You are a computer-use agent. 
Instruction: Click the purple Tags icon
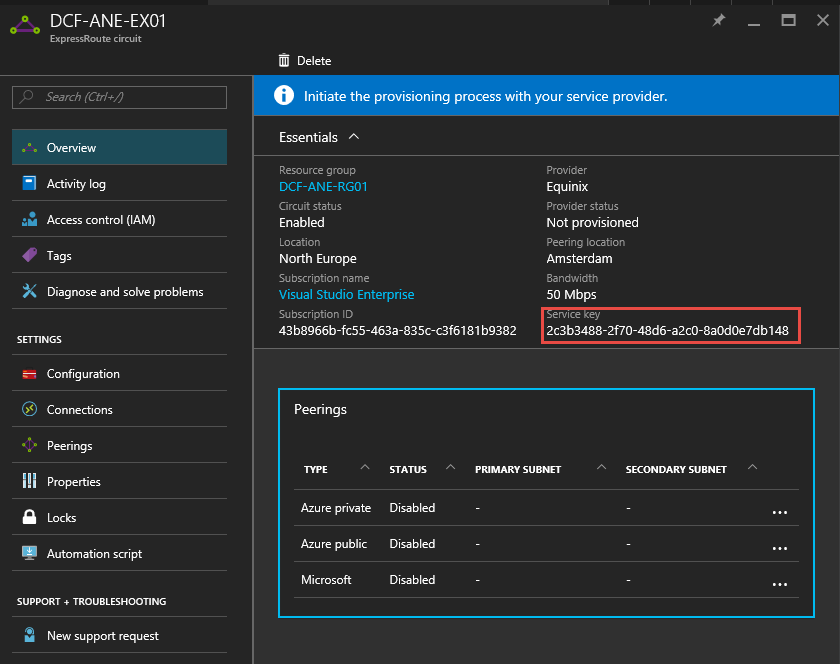[x=29, y=256]
